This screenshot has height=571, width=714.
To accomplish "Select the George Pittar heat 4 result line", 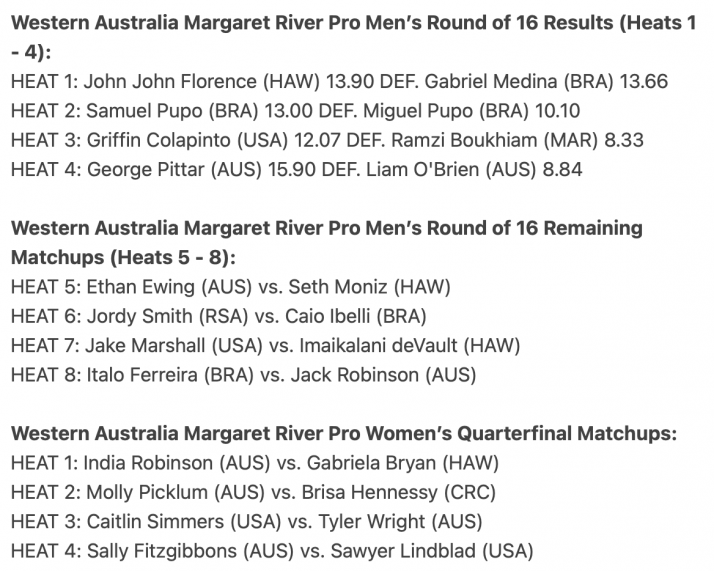I will pyautogui.click(x=296, y=169).
